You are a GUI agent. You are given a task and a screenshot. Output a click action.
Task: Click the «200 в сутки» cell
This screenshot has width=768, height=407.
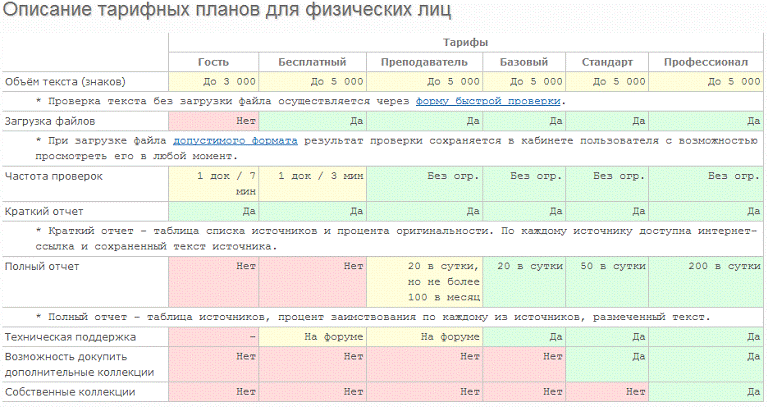coord(706,282)
